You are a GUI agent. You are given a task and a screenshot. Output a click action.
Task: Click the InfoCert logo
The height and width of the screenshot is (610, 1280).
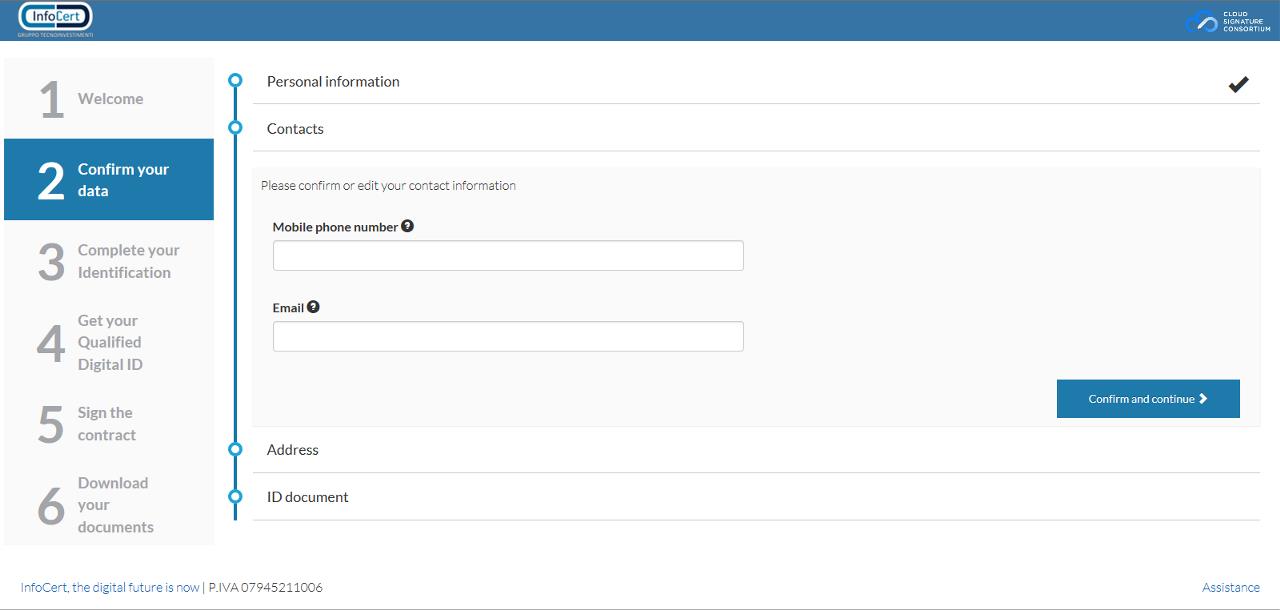pos(56,19)
